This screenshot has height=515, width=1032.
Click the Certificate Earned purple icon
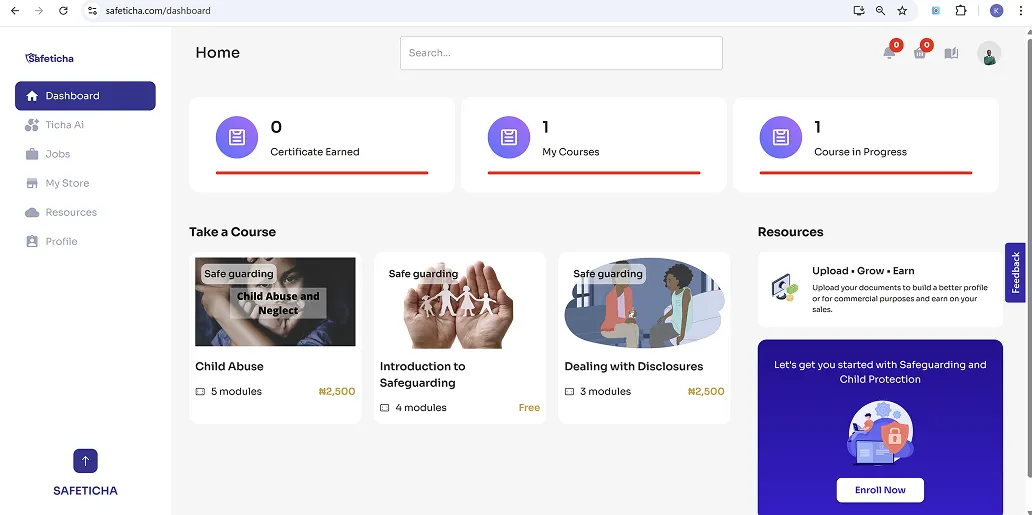coord(237,137)
